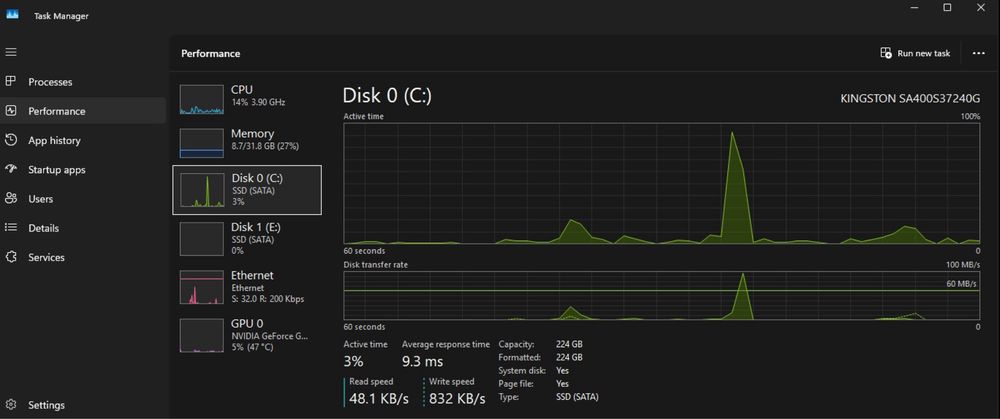The height and width of the screenshot is (419, 1000).
Task: Click the Startup apps gauge icon
Action: coord(10,169)
